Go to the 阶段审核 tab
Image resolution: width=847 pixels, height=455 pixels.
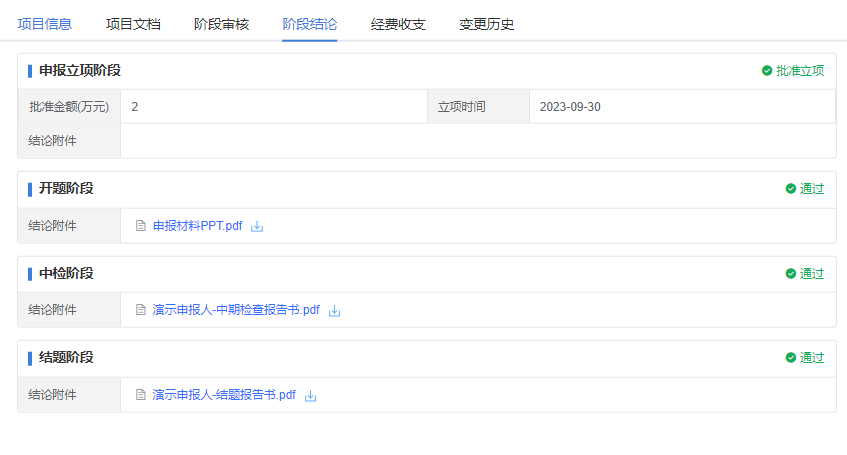[x=221, y=24]
